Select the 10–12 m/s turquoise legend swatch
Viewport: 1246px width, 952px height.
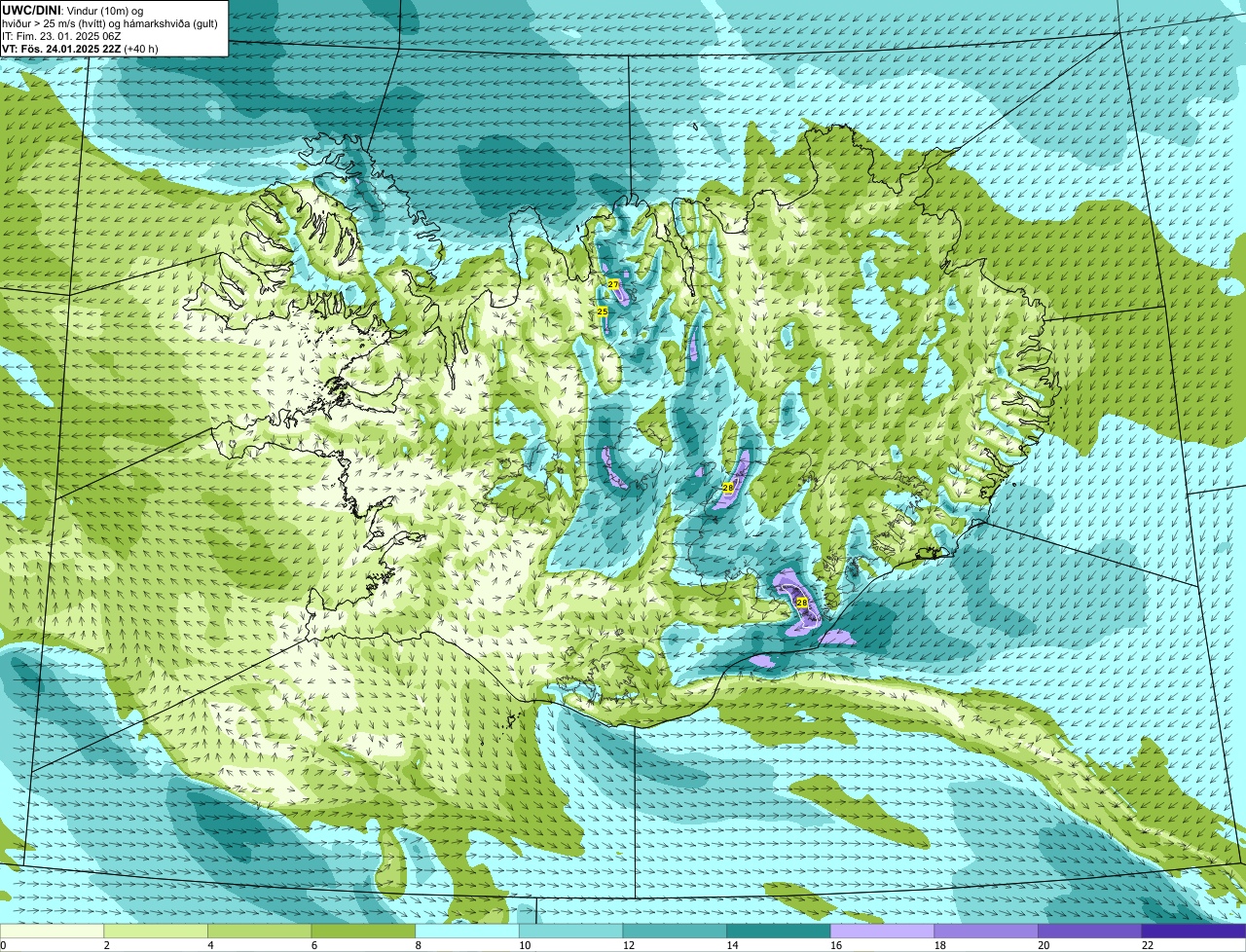(x=570, y=931)
